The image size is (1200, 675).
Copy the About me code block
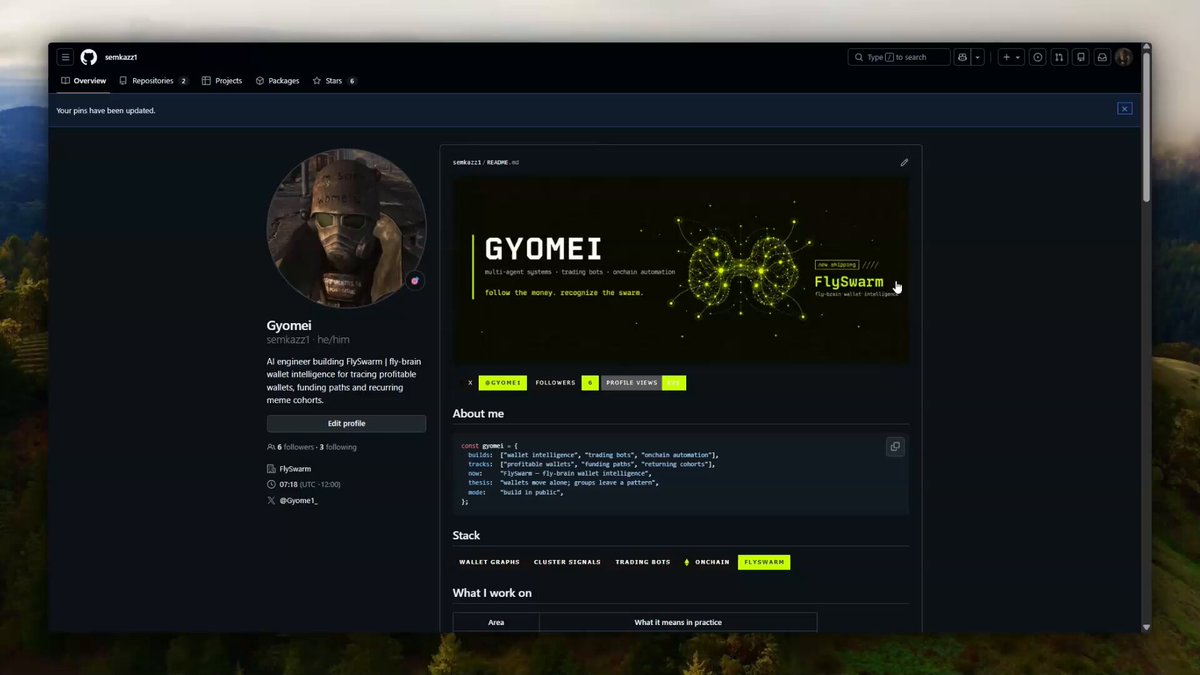point(895,447)
